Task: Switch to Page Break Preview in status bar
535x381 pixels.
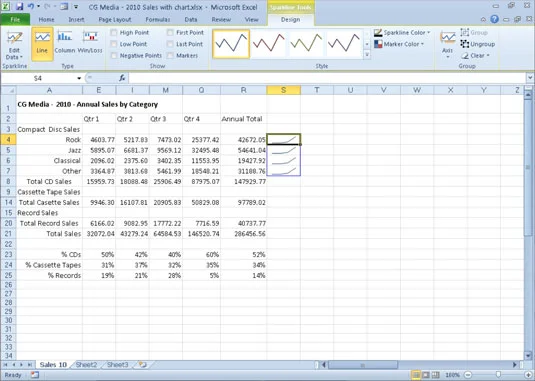Action: point(436,375)
